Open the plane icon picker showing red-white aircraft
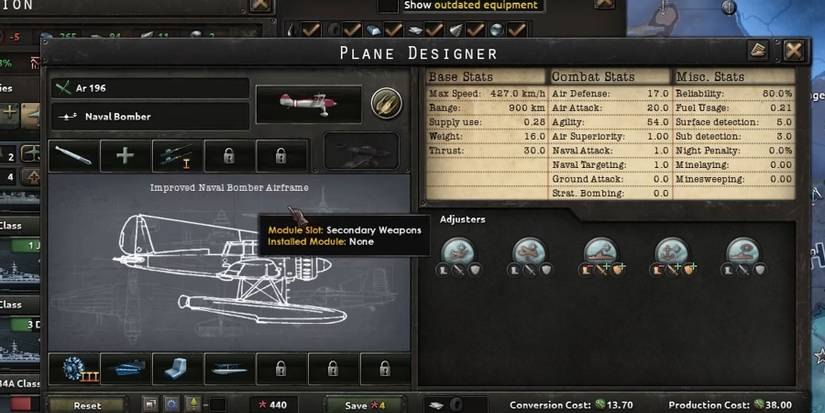 tap(309, 103)
